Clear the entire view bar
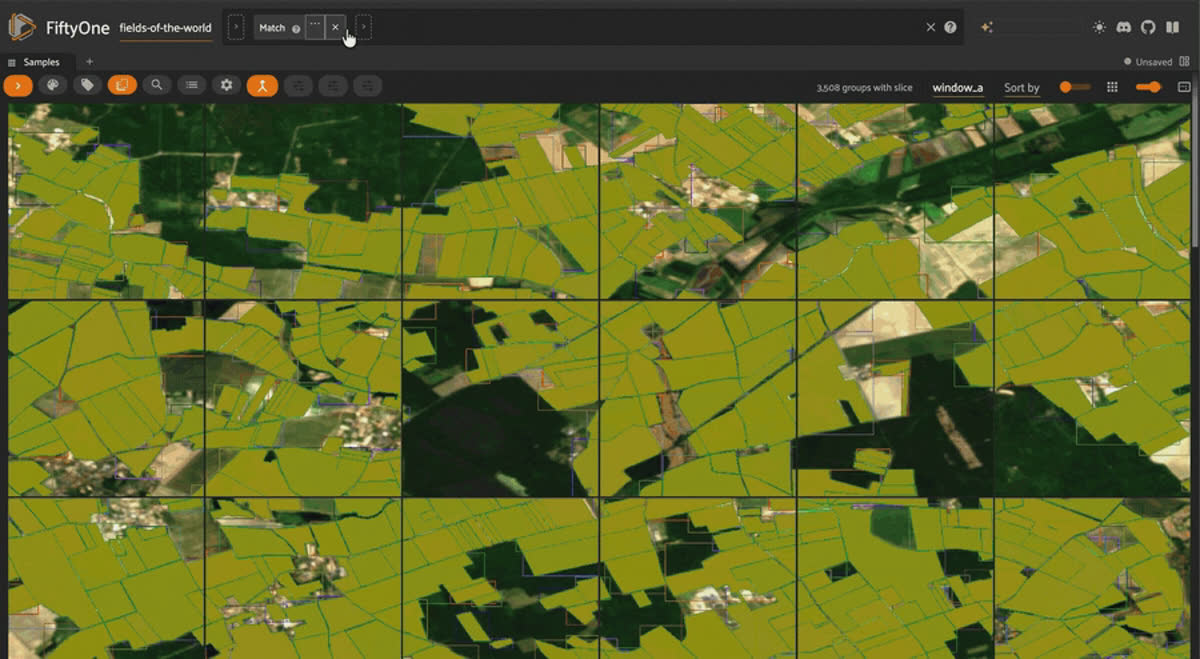This screenshot has width=1200, height=659. pyautogui.click(x=931, y=28)
